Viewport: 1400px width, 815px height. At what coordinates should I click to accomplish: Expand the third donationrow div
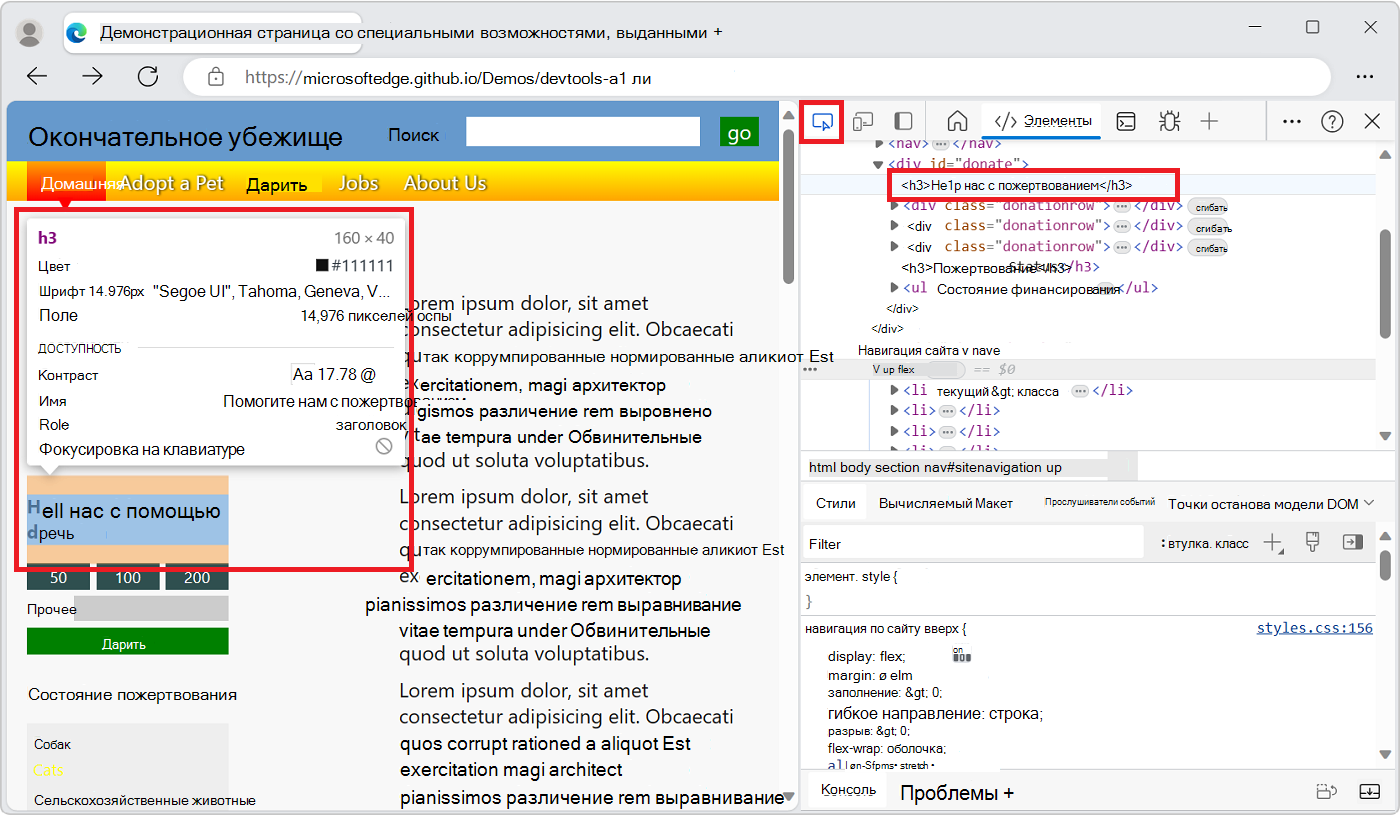click(x=895, y=246)
